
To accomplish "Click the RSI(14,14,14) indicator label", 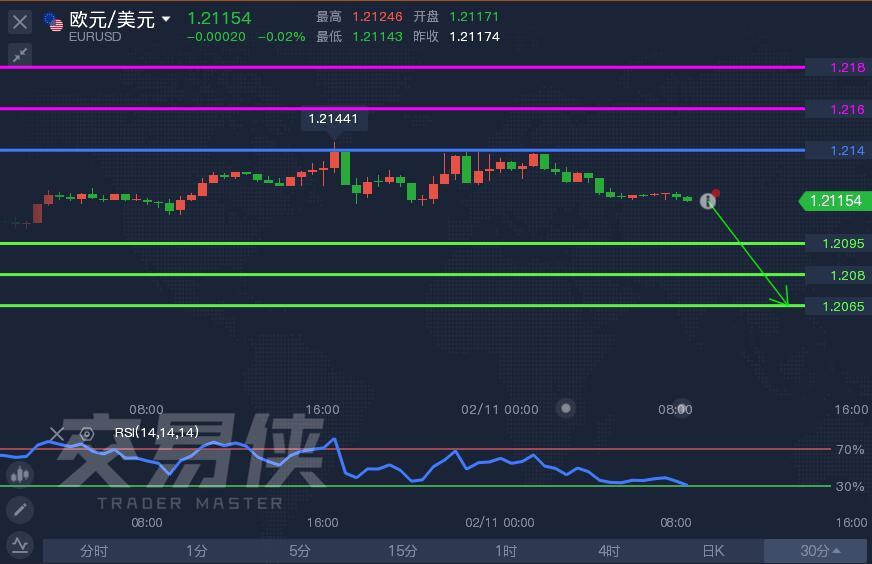I will pyautogui.click(x=156, y=432).
